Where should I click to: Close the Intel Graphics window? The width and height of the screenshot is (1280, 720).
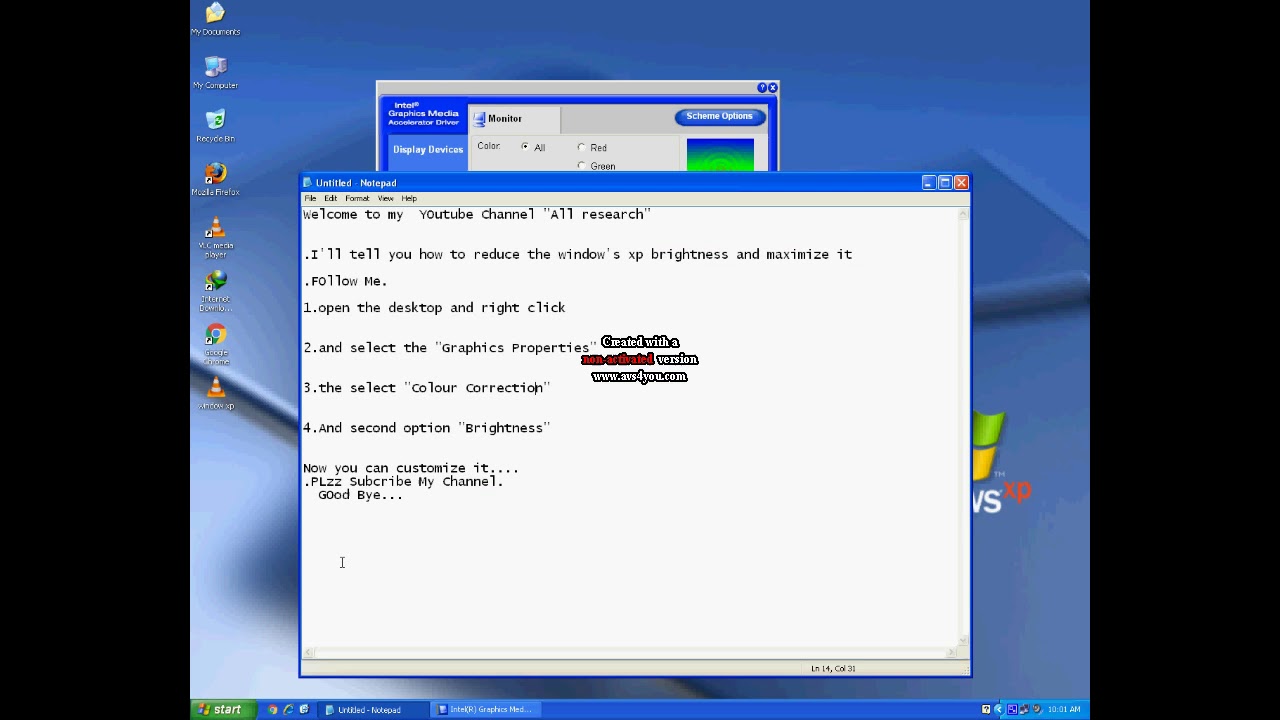click(x=772, y=88)
